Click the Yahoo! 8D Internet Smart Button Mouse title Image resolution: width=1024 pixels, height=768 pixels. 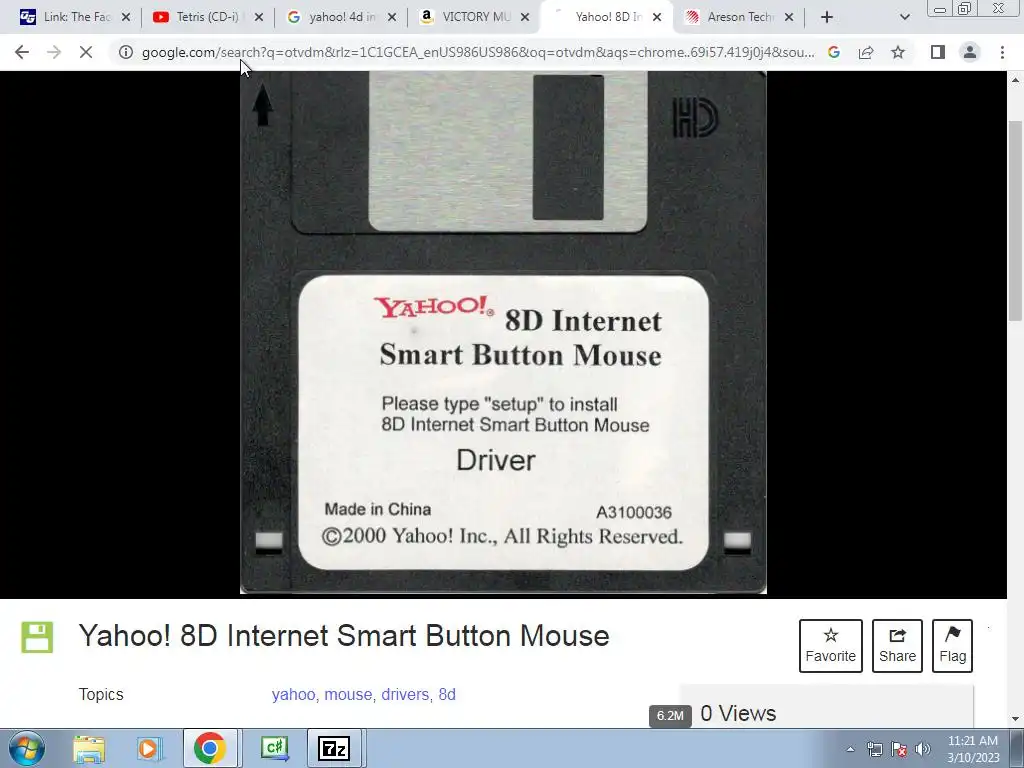344,636
